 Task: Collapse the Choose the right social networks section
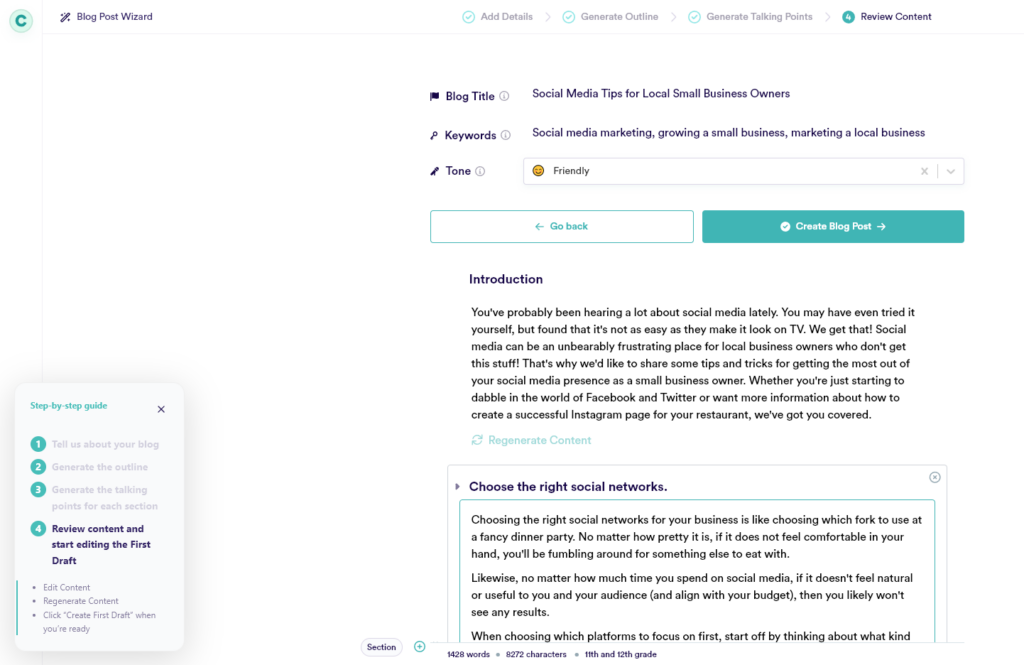[459, 487]
